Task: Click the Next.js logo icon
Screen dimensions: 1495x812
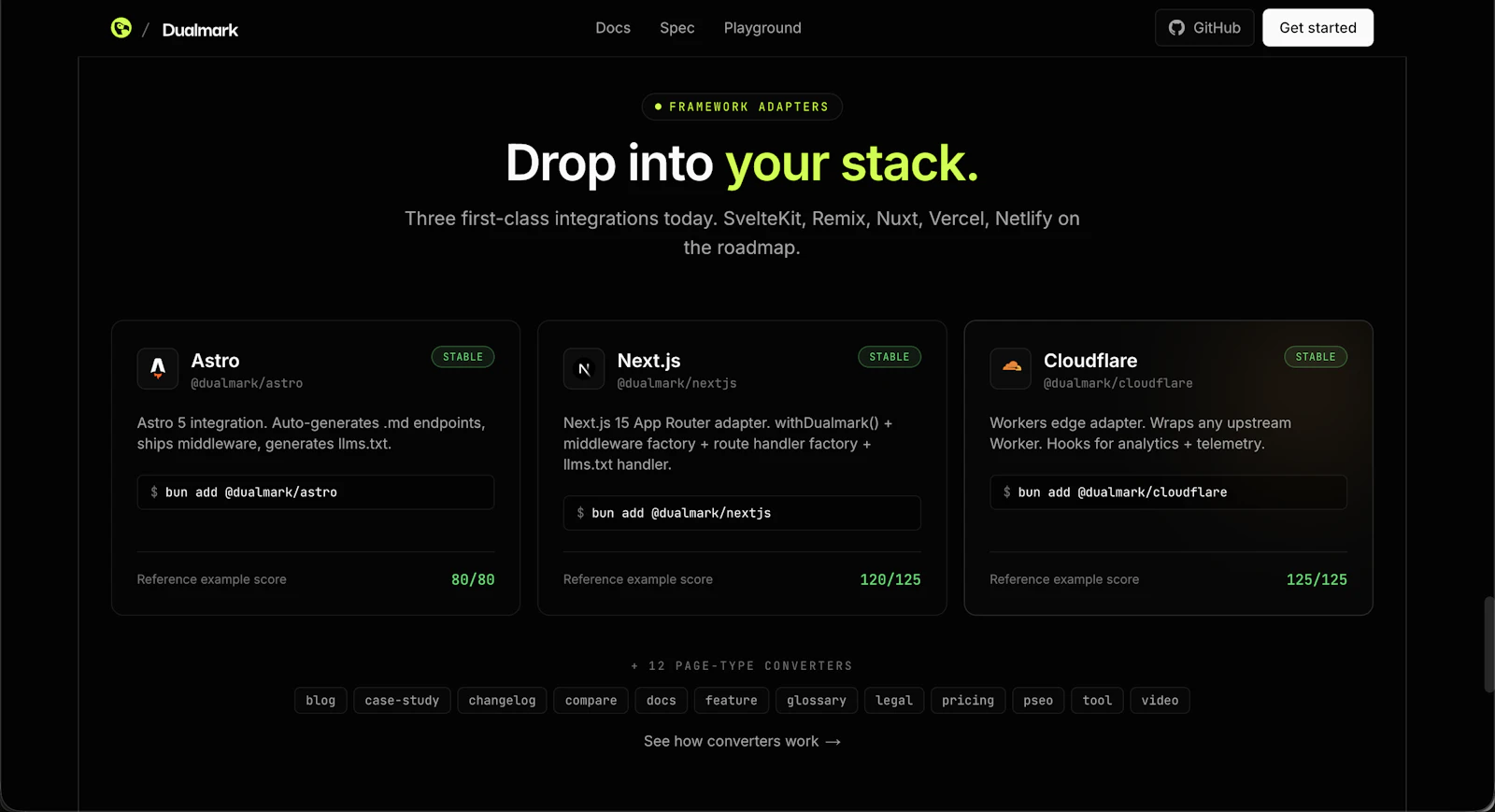Action: 584,368
